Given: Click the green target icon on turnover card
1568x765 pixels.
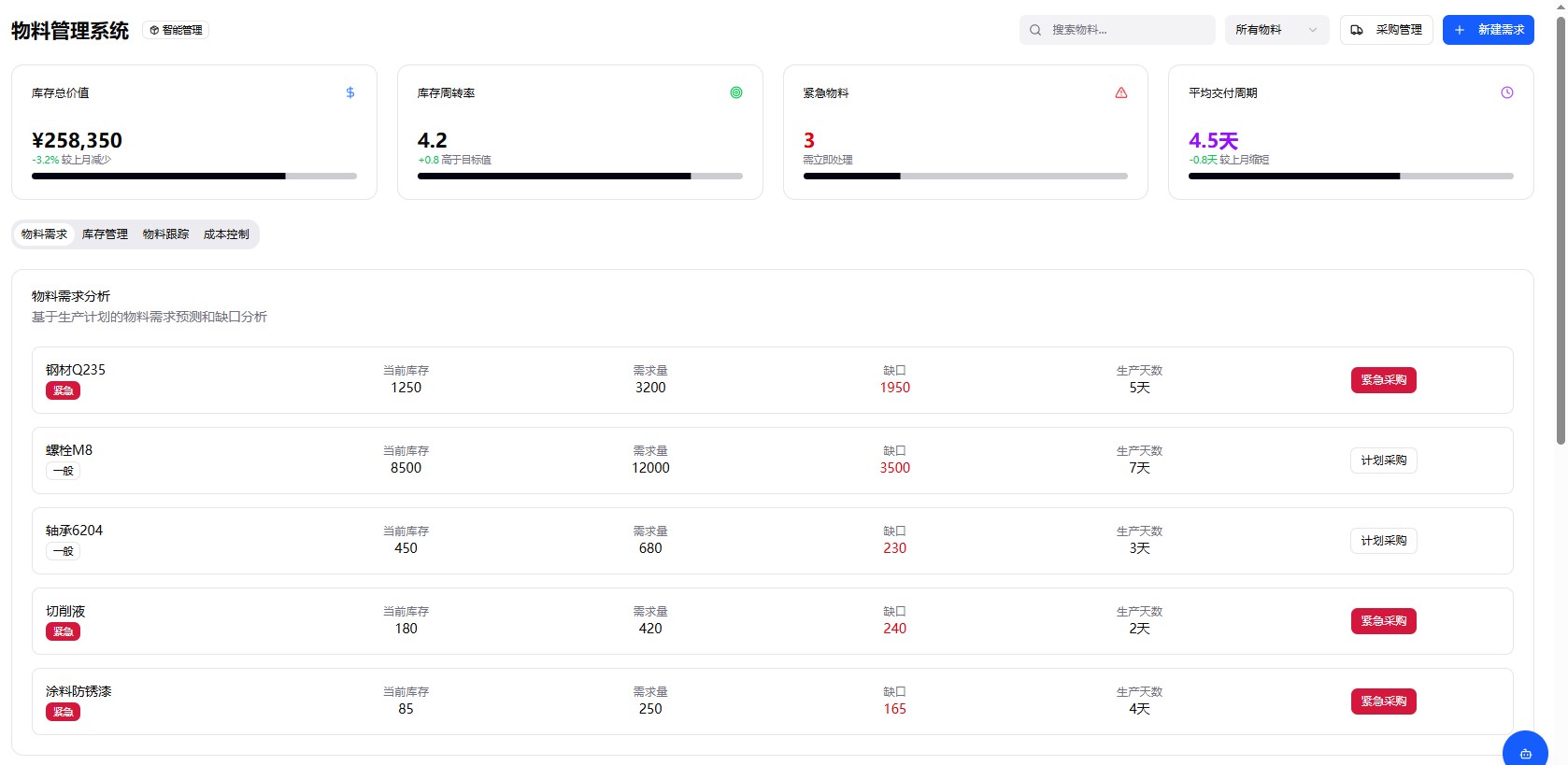Looking at the screenshot, I should (x=736, y=92).
